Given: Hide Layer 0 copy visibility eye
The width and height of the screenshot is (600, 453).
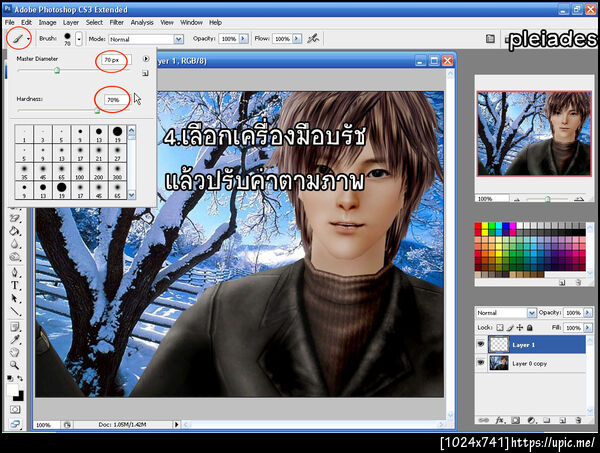Looking at the screenshot, I should click(481, 362).
